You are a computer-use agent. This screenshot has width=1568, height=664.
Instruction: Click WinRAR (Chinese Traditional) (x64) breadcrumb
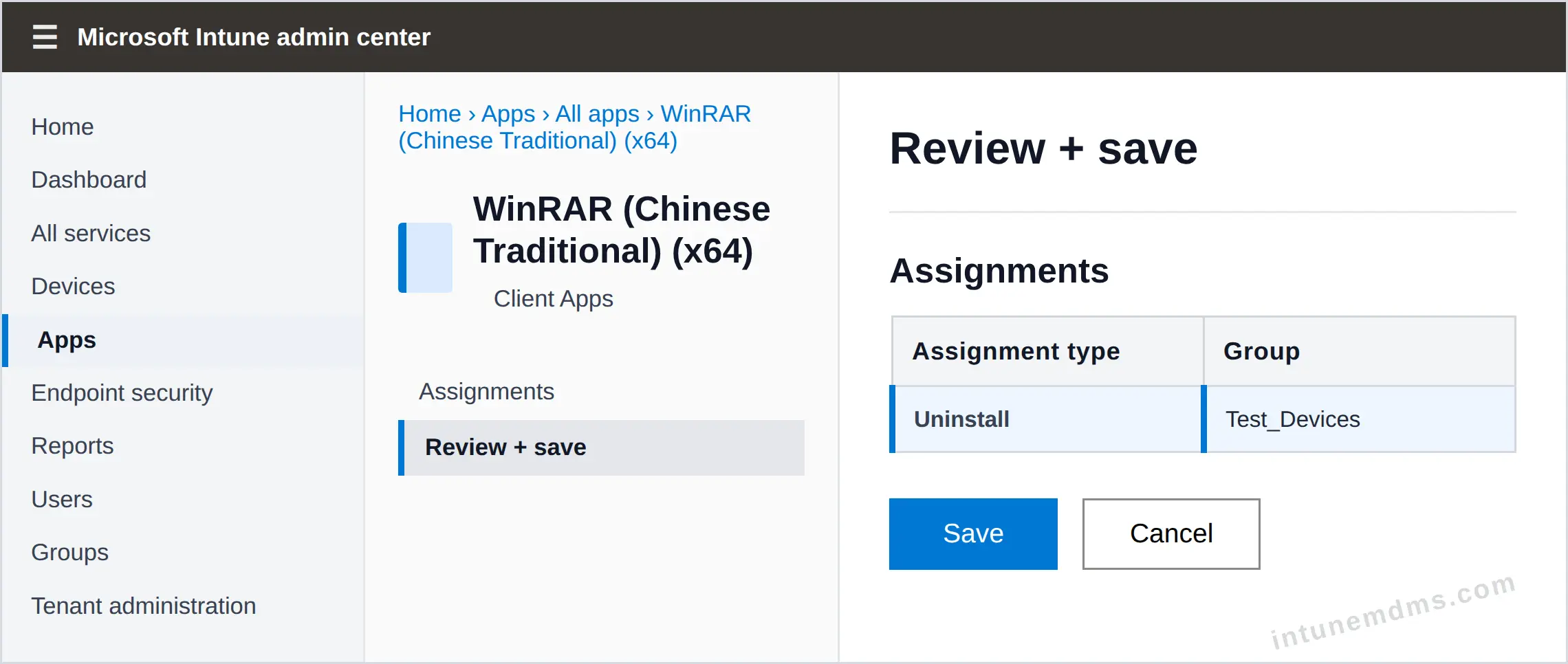coord(575,127)
